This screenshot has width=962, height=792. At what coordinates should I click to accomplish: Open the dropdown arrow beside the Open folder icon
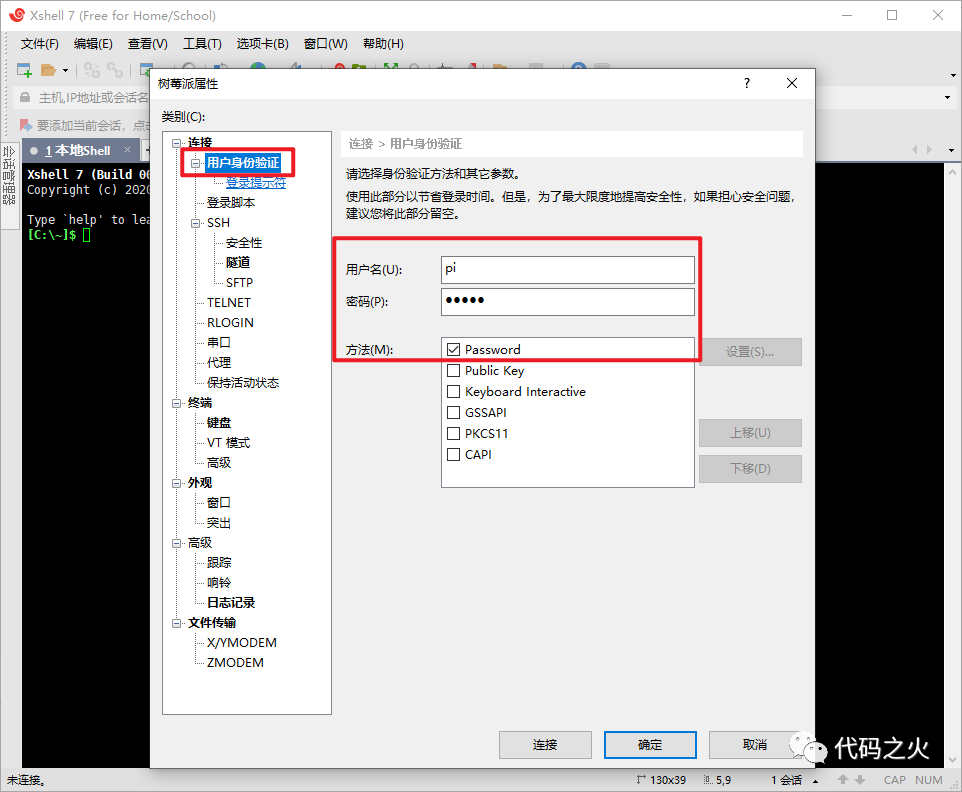[65, 71]
